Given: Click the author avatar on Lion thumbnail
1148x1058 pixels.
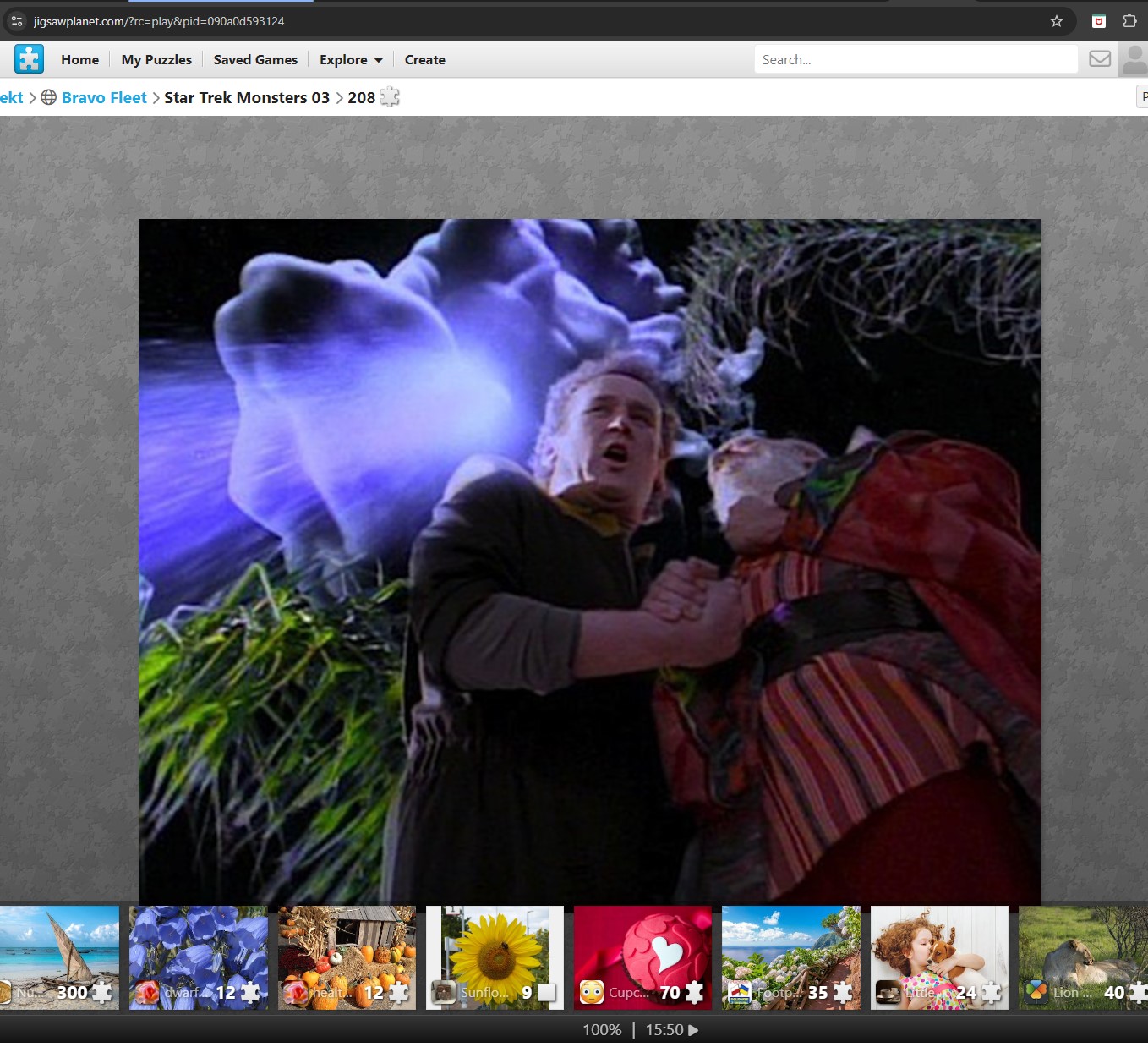Looking at the screenshot, I should tap(1036, 992).
